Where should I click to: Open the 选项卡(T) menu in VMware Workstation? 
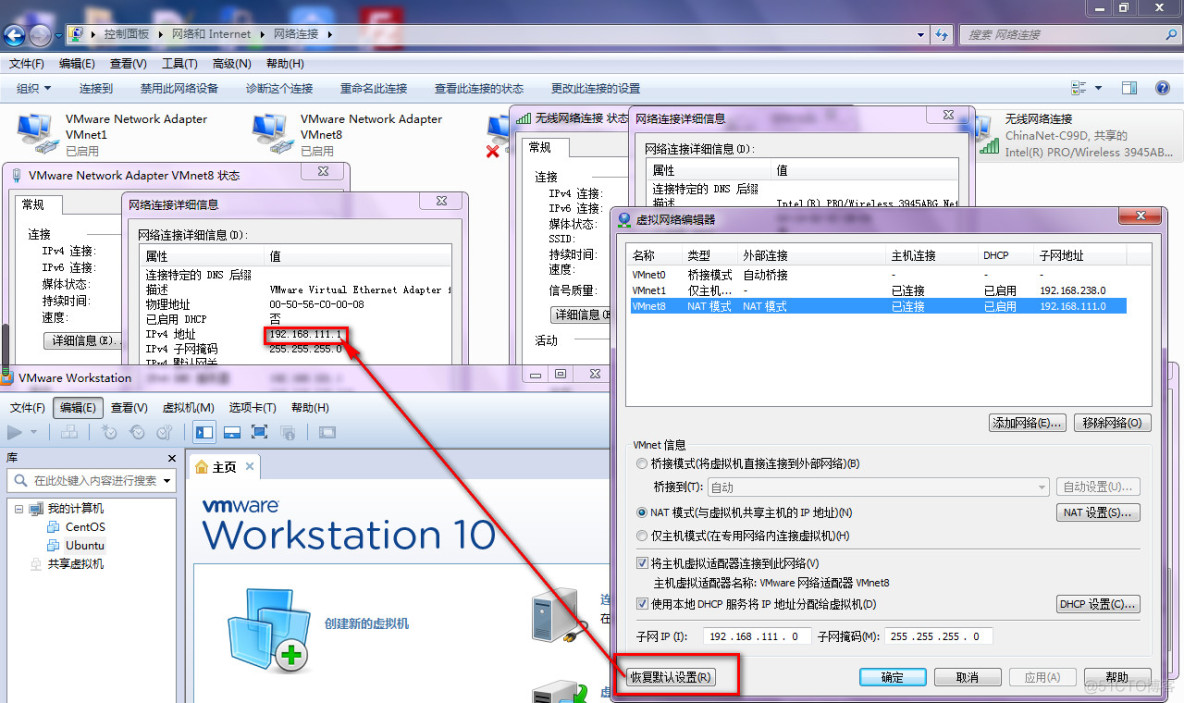(x=252, y=408)
